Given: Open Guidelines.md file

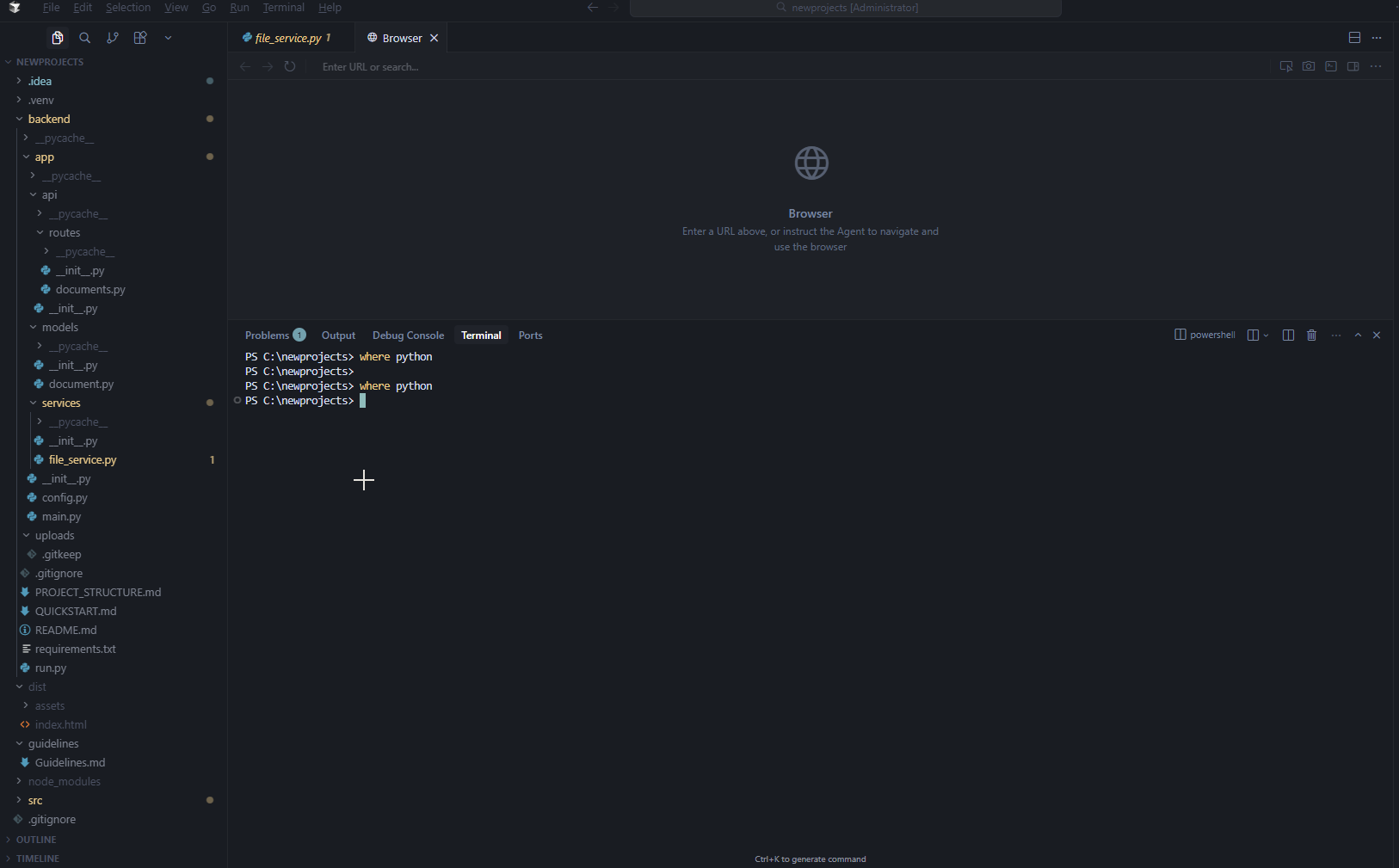Looking at the screenshot, I should click(x=114, y=762).
